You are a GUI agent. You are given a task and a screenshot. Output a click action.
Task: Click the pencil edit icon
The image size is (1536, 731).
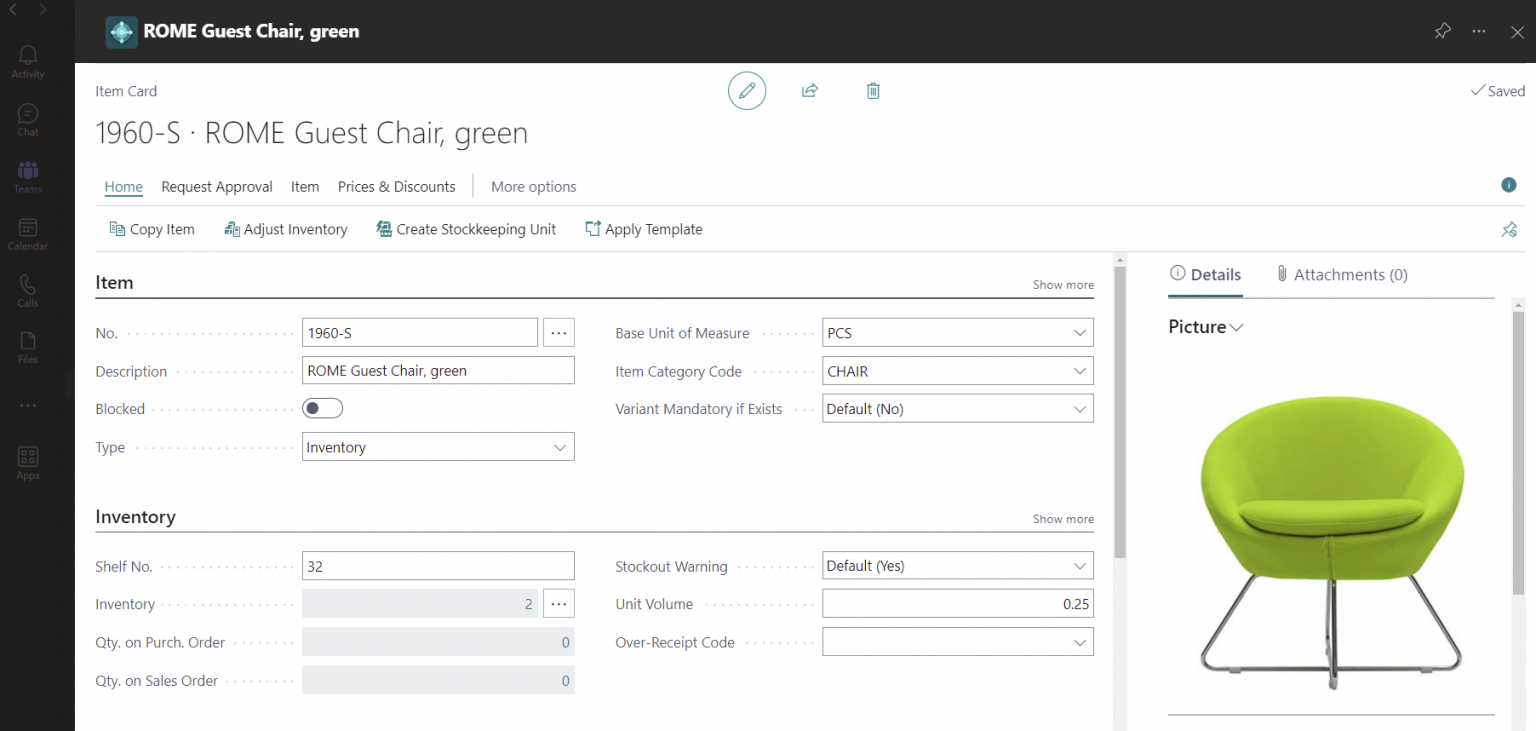(746, 91)
